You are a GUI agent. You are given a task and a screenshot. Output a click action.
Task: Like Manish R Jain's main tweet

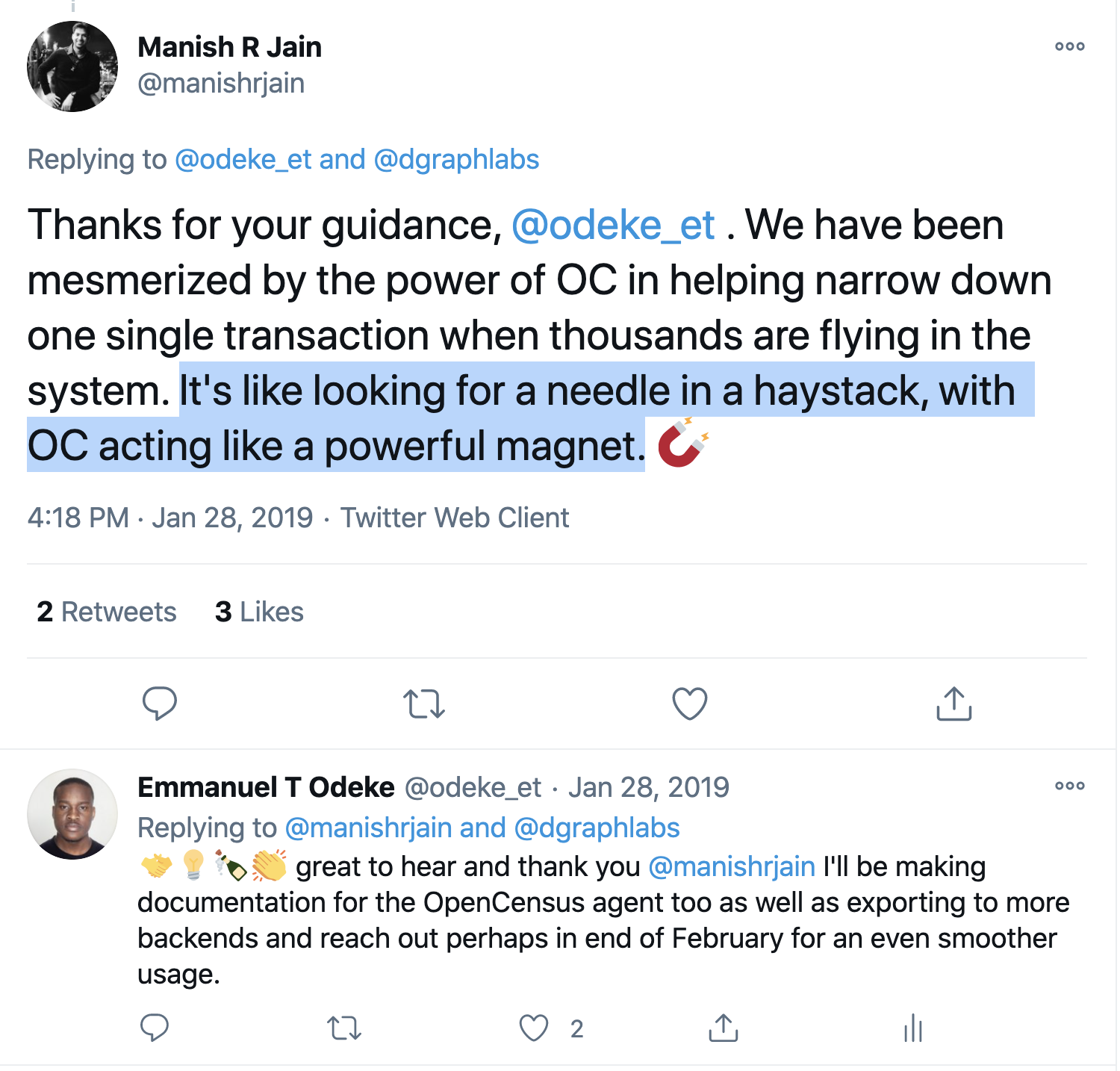coord(689,704)
